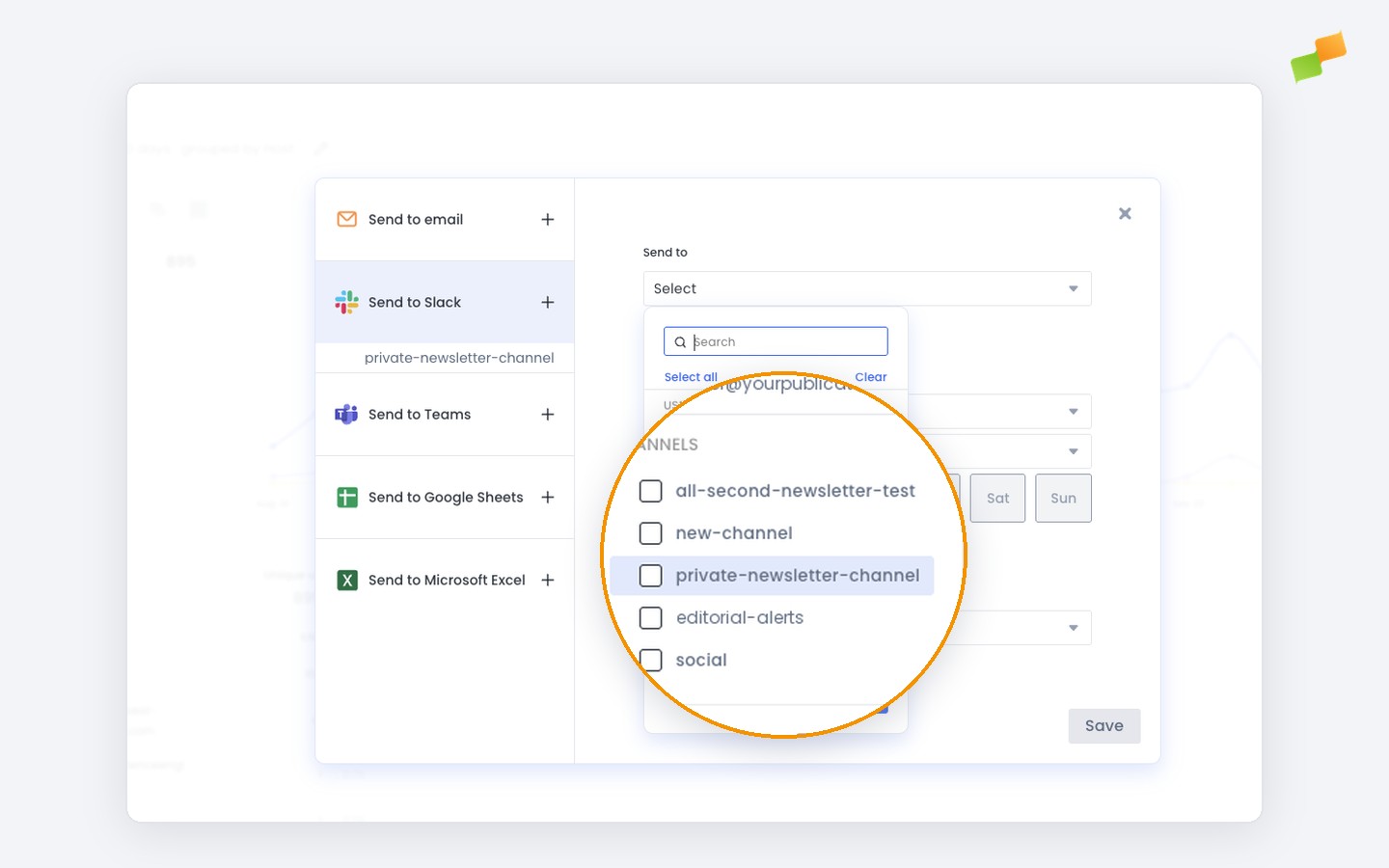Toggle the Sun day button
Screen dimensions: 1389x868
click(x=1063, y=498)
